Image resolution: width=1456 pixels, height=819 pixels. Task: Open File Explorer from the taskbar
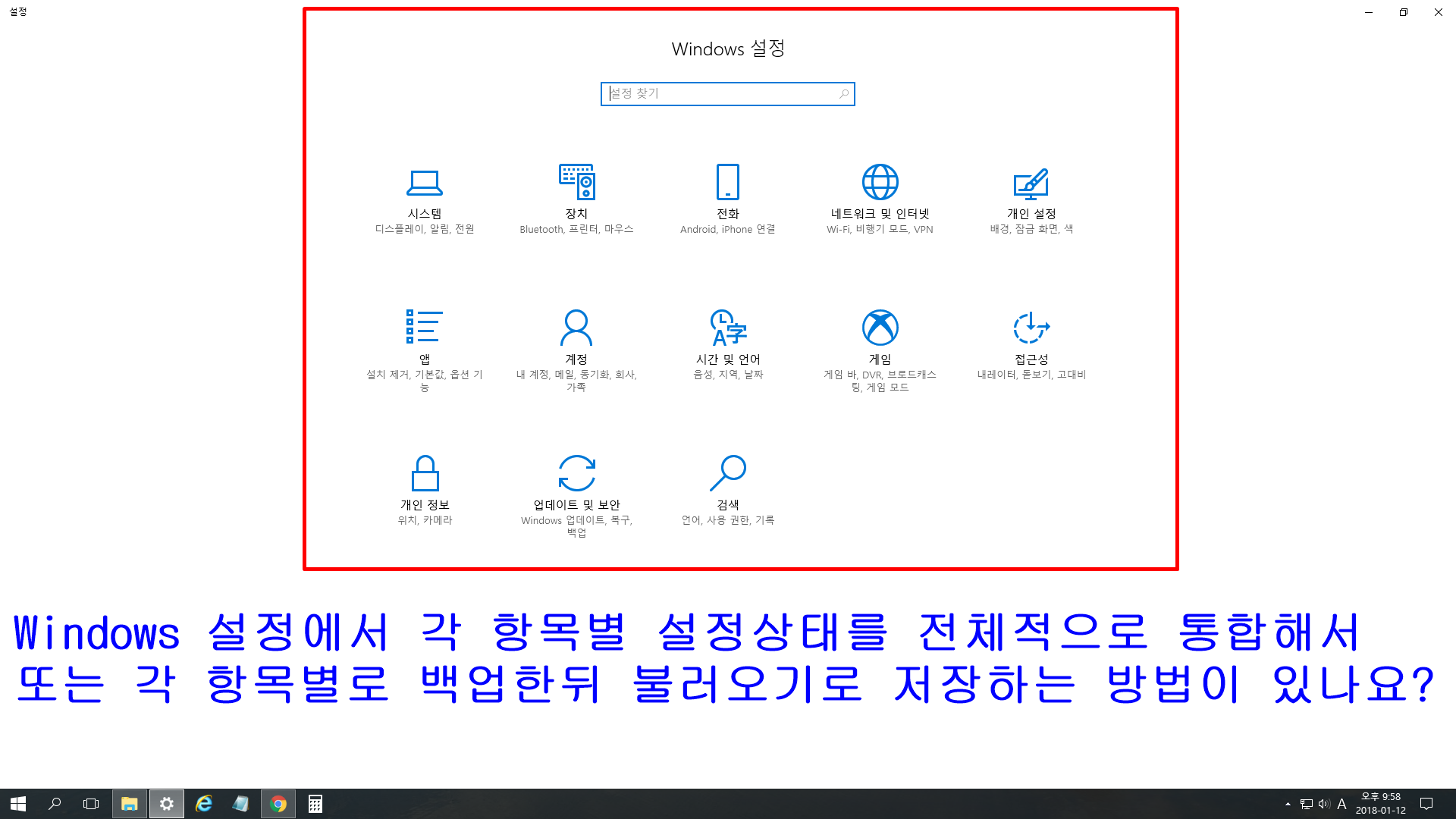pyautogui.click(x=130, y=804)
